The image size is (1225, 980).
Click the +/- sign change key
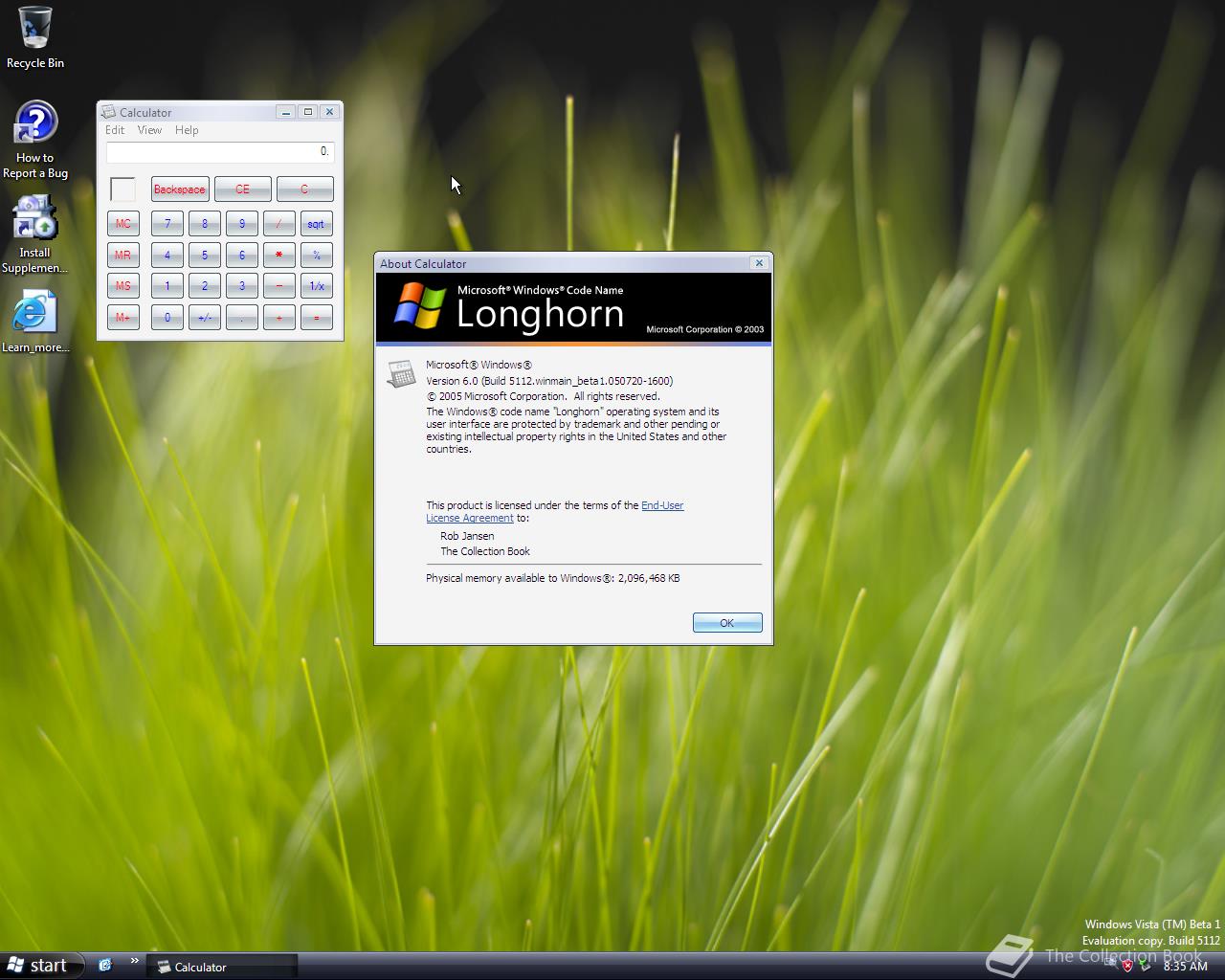point(205,318)
